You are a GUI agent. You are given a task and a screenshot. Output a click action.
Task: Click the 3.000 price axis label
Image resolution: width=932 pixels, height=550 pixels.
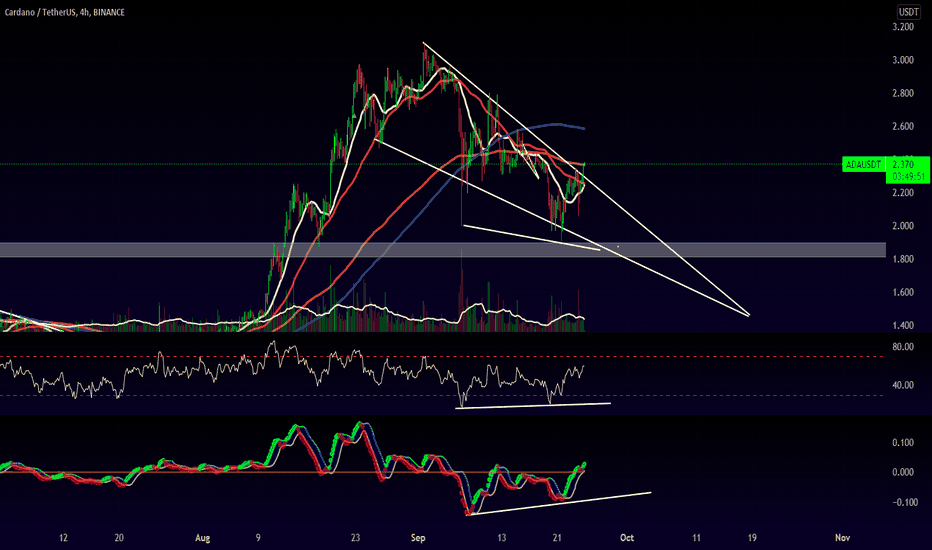(x=903, y=60)
